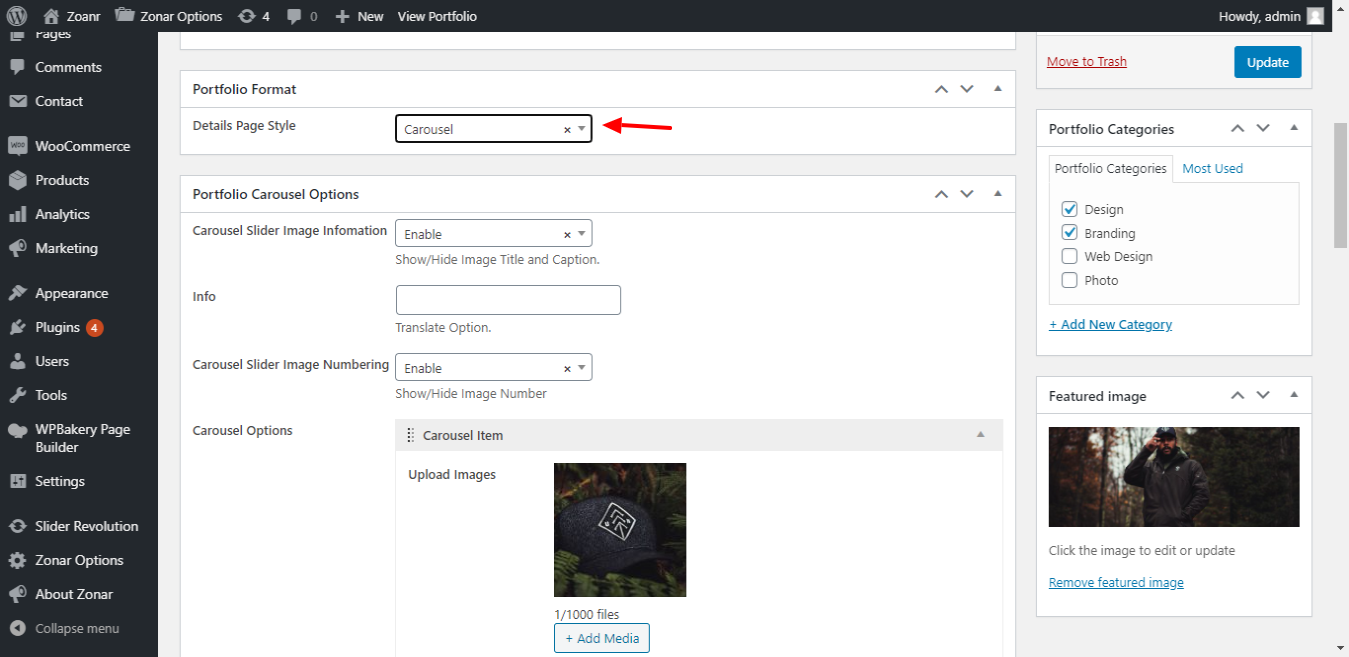Screen dimensions: 1349x657
Task: Collapse the Portfolio Carousel Options panel triangle
Action: tap(997, 194)
